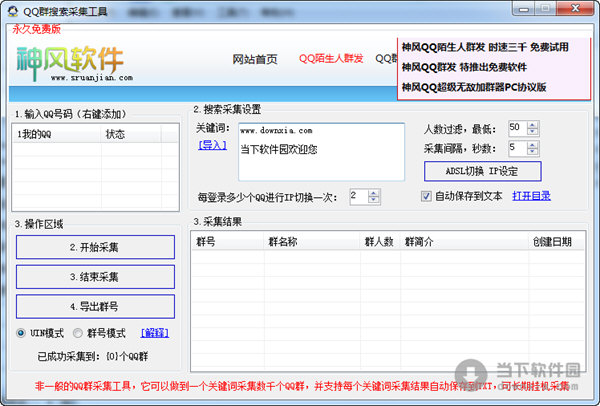Image resolution: width=600 pixels, height=406 pixels.
Task: Click inside the 关键词 text area
Action: click(321, 152)
